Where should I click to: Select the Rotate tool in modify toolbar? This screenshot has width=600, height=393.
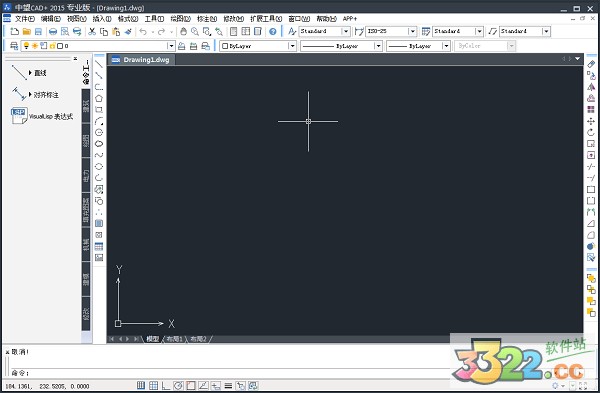(x=591, y=132)
